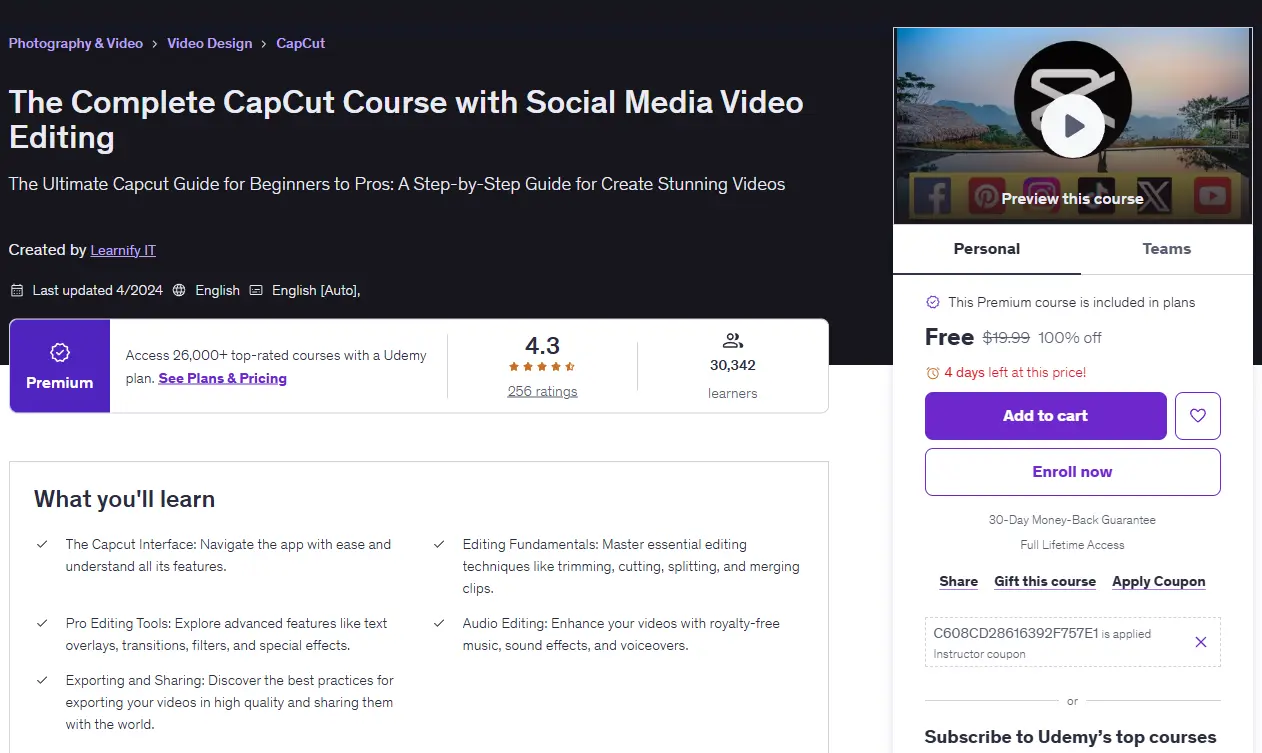Viewport: 1262px width, 753px height.
Task: Click the alarm clock icon beside 4 days left
Action: coord(933,373)
